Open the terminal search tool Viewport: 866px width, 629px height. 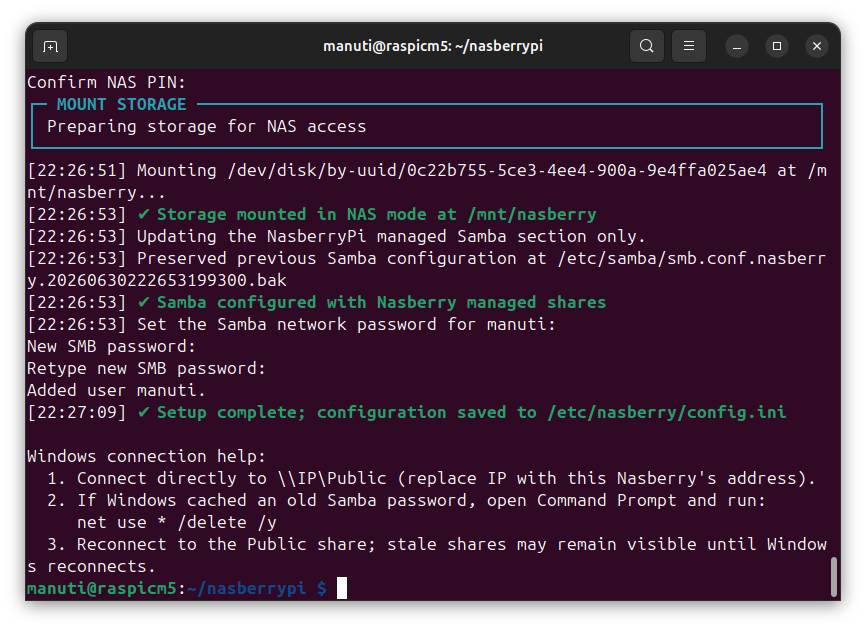(x=647, y=46)
